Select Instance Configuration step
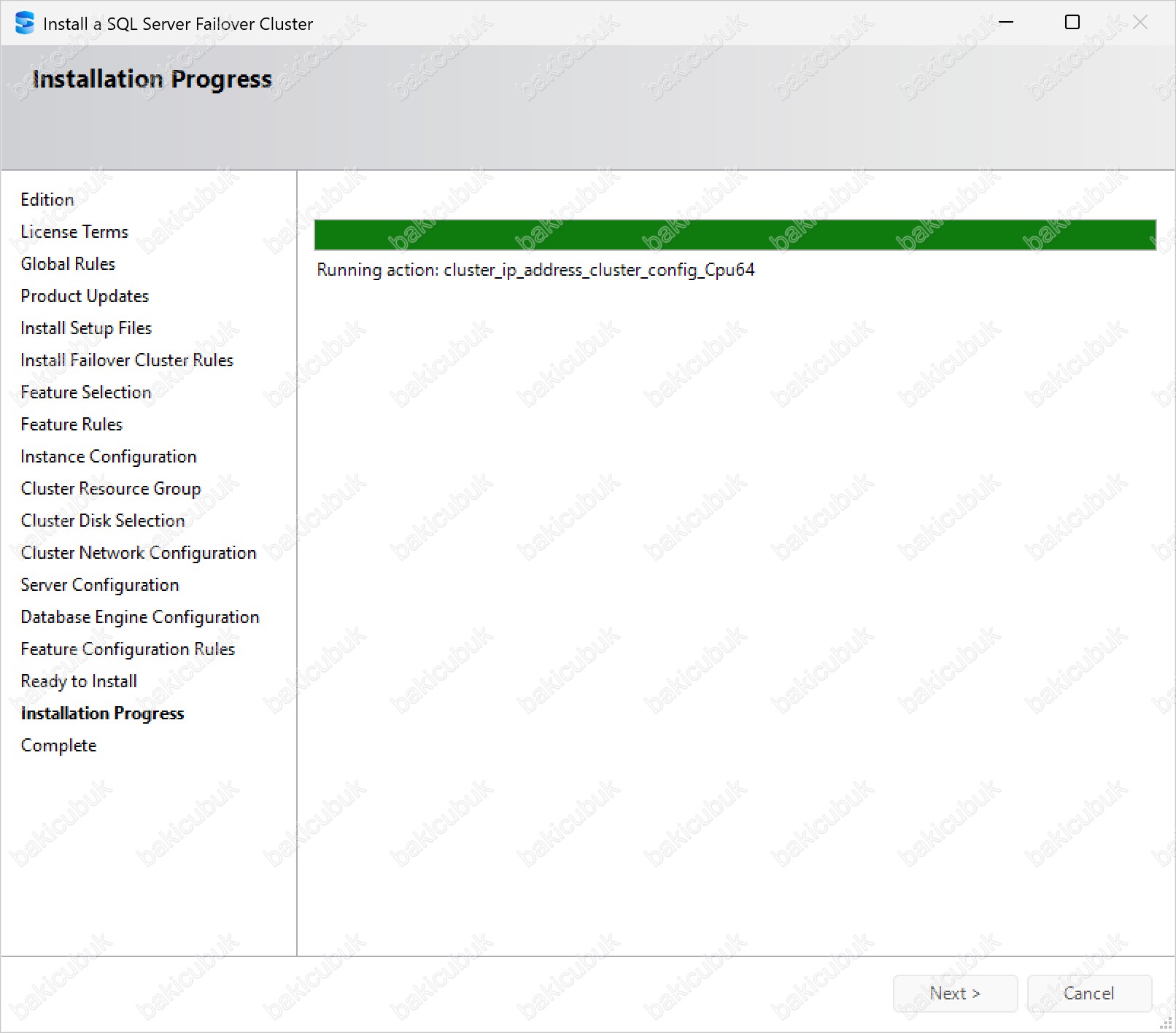Screen dimensions: 1176x1033 pyautogui.click(x=109, y=457)
